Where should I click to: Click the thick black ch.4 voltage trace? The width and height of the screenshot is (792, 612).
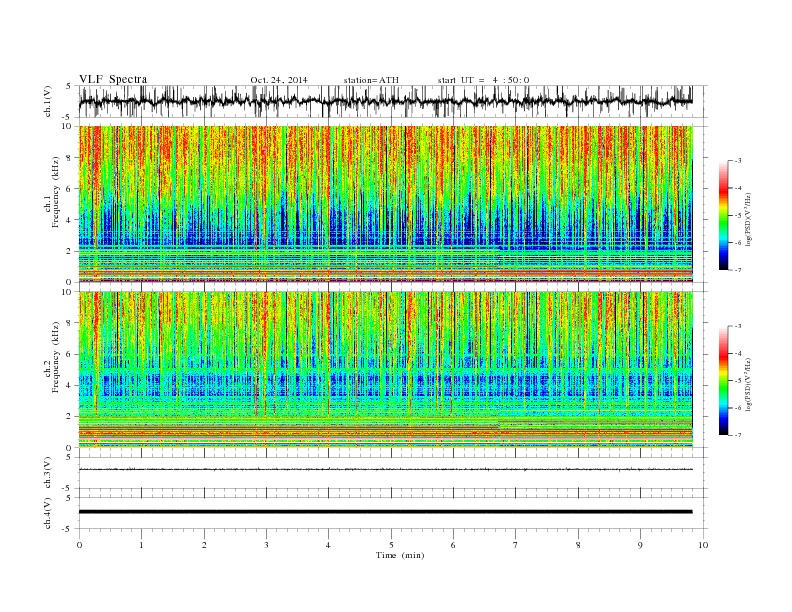[x=385, y=512]
